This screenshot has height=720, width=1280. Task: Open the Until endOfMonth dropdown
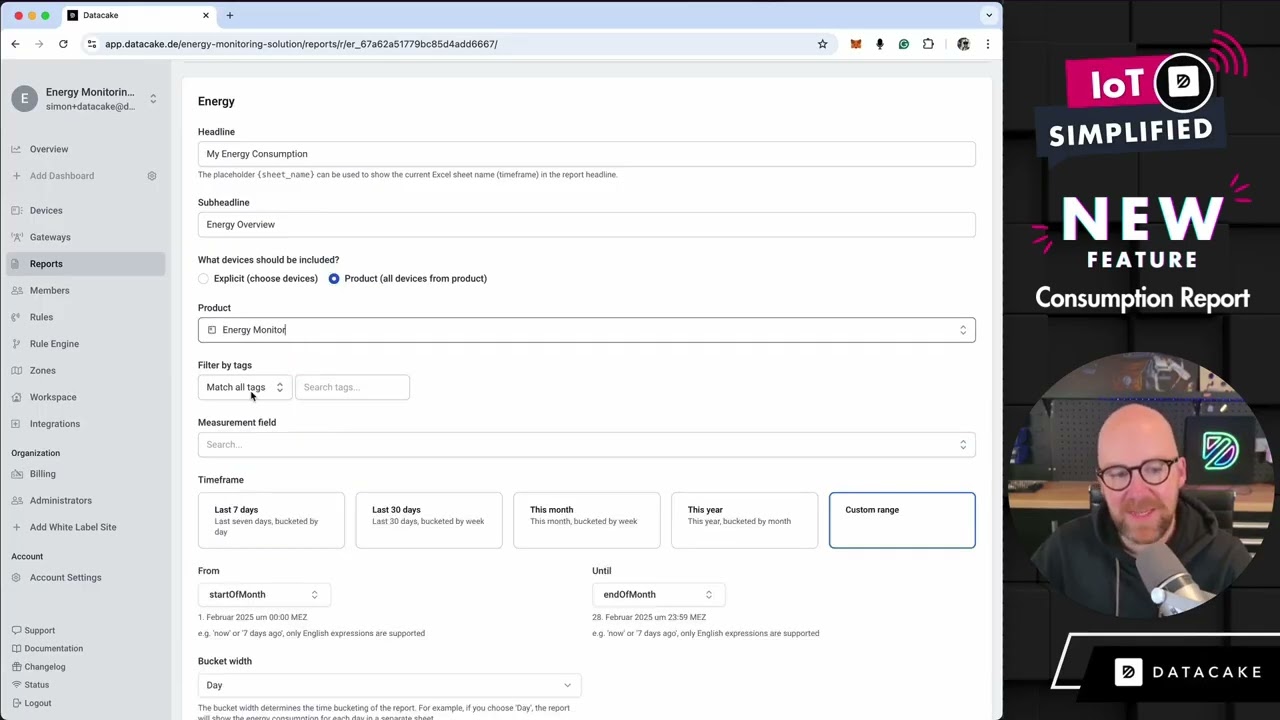[x=658, y=595]
